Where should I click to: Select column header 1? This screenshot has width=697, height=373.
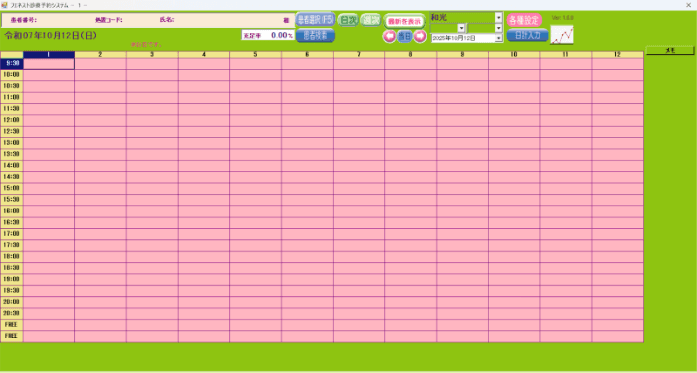click(49, 55)
